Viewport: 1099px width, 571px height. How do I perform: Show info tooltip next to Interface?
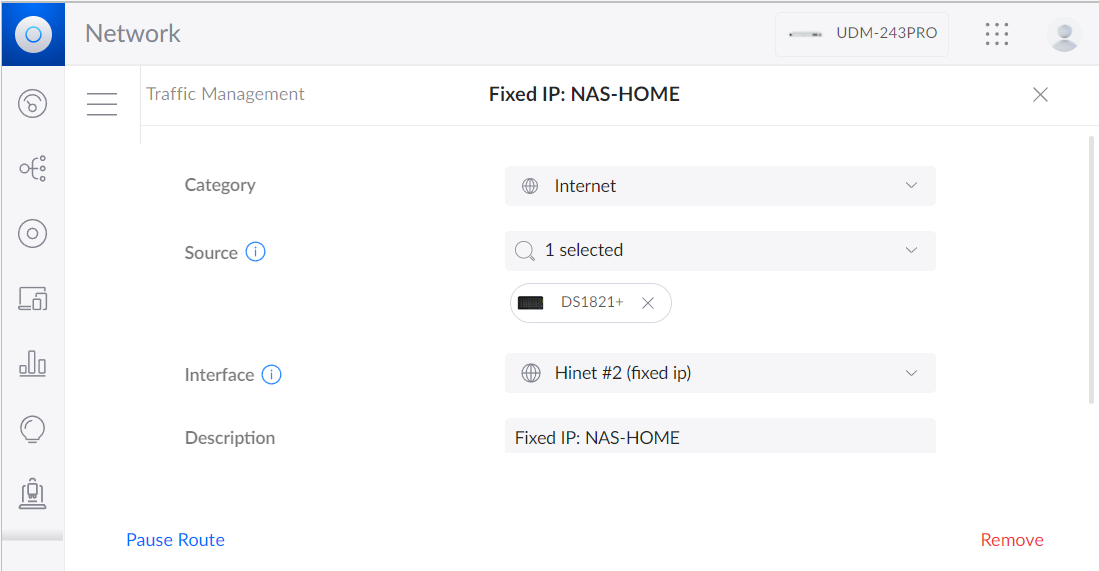[272, 375]
